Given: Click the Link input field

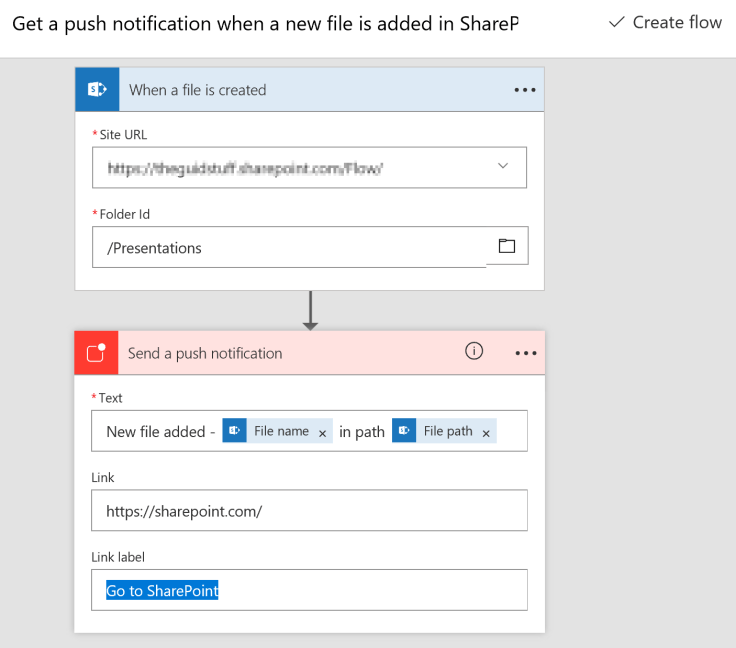Looking at the screenshot, I should [309, 510].
